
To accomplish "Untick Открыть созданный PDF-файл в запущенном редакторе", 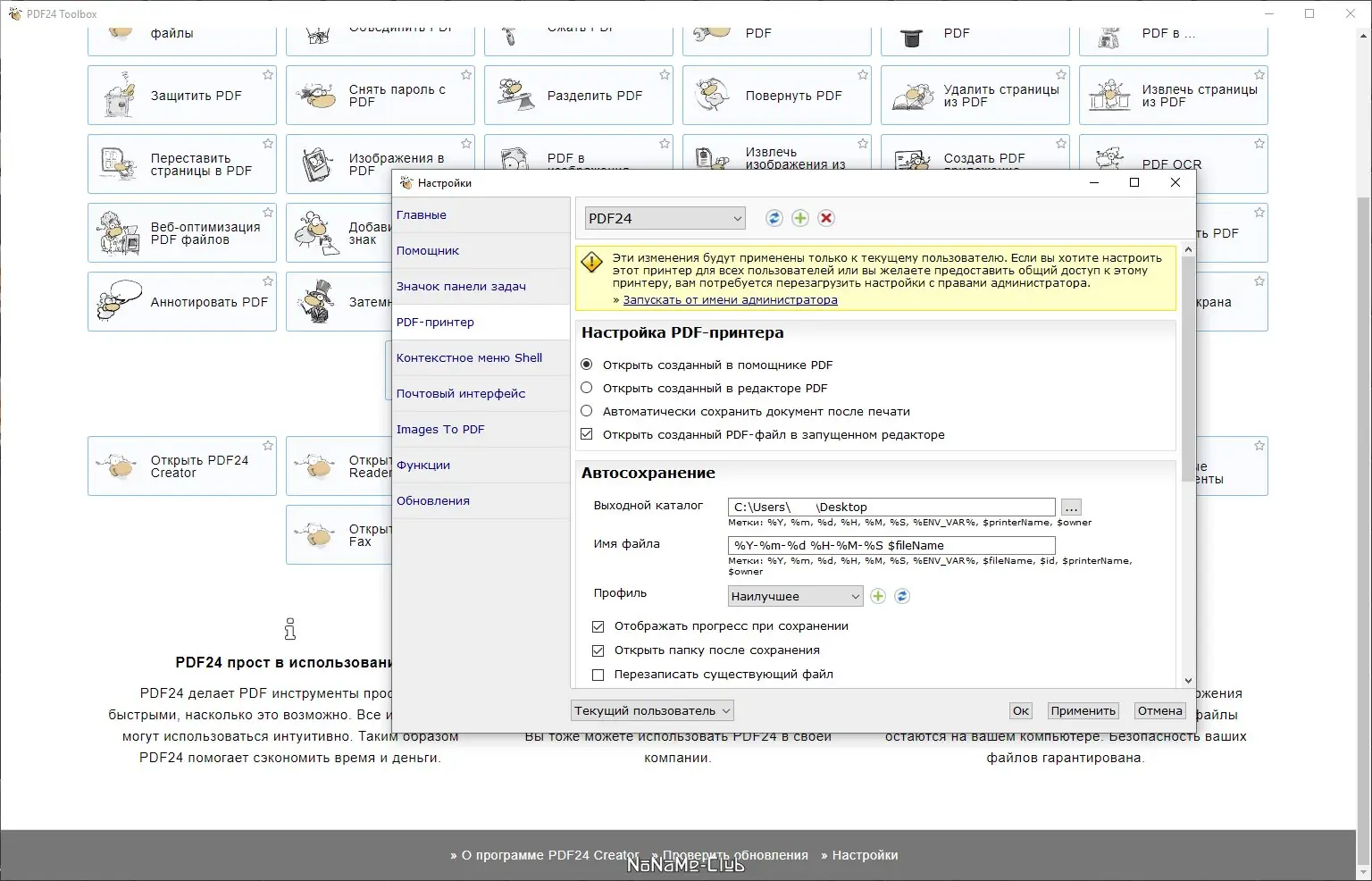I will coord(587,434).
